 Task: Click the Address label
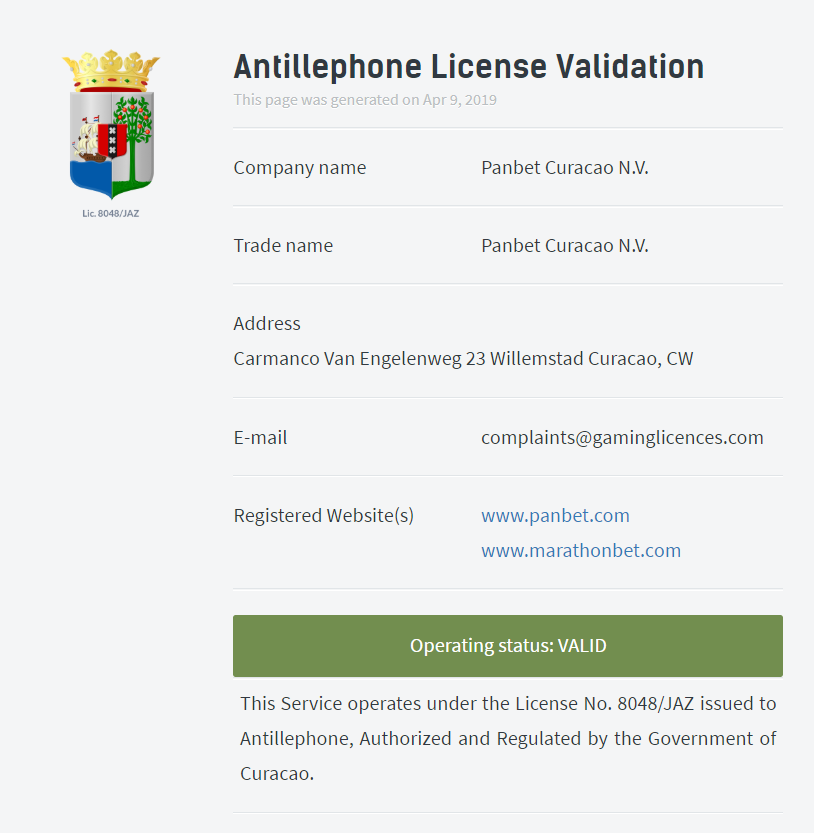point(267,324)
